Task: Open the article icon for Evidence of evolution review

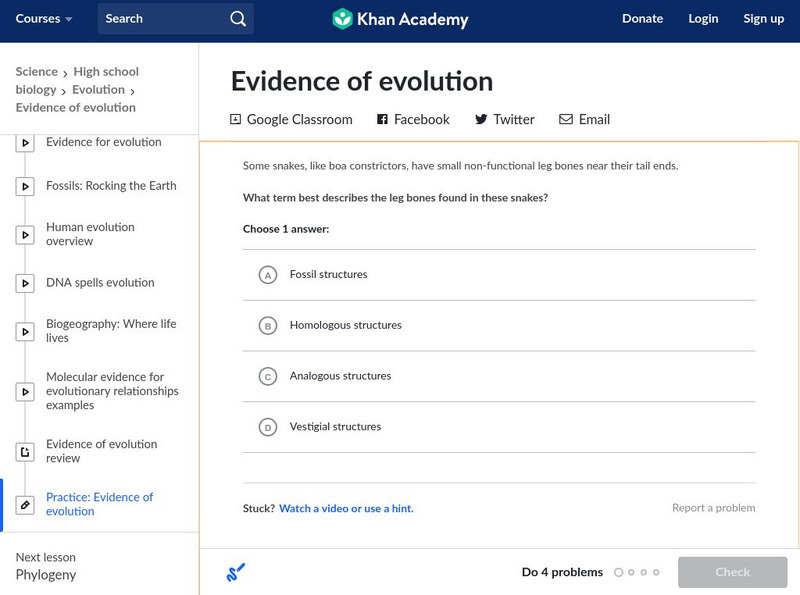Action: [x=24, y=451]
